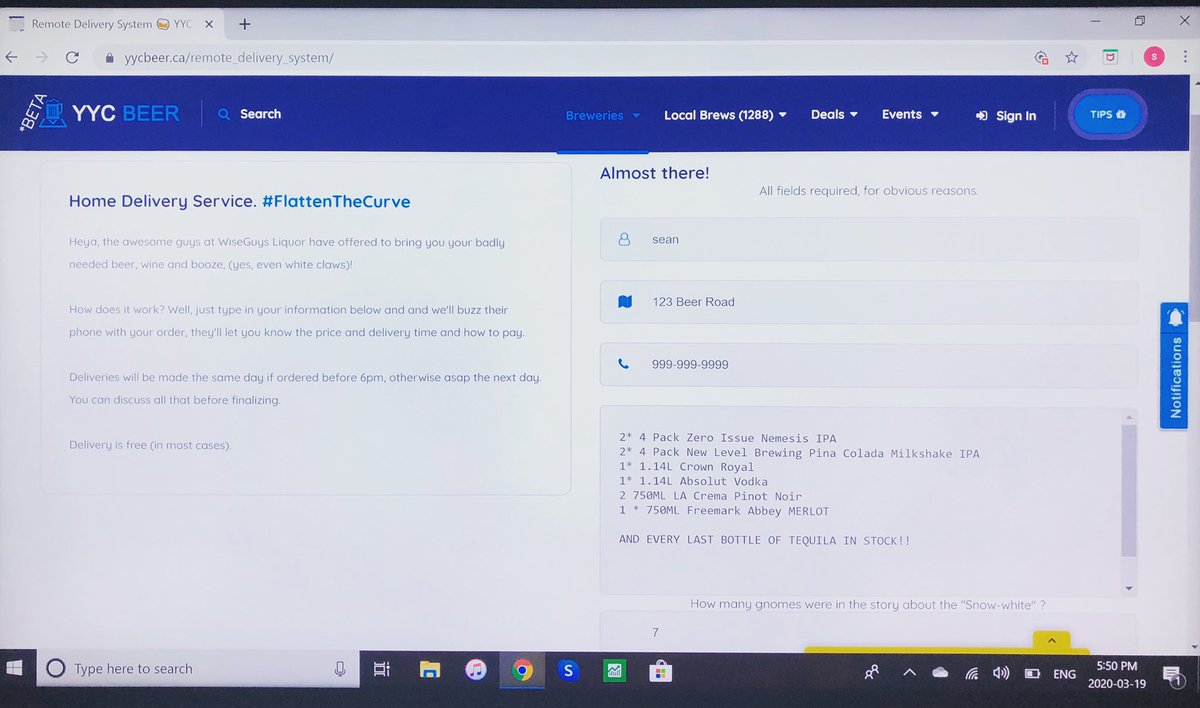Click the Chrome taskbar icon

pyautogui.click(x=522, y=670)
